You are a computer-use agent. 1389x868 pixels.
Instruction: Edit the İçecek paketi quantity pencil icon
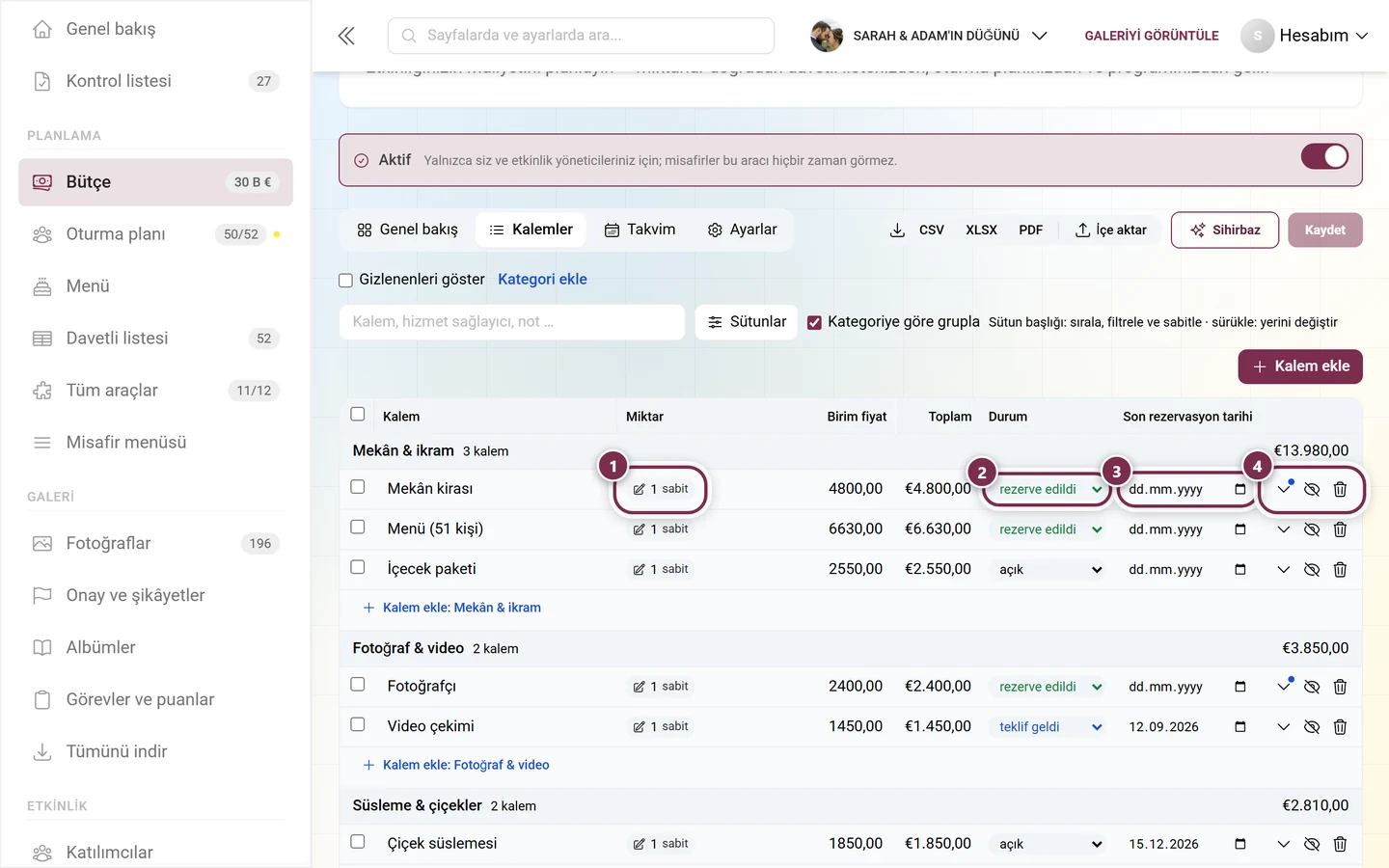coord(639,569)
